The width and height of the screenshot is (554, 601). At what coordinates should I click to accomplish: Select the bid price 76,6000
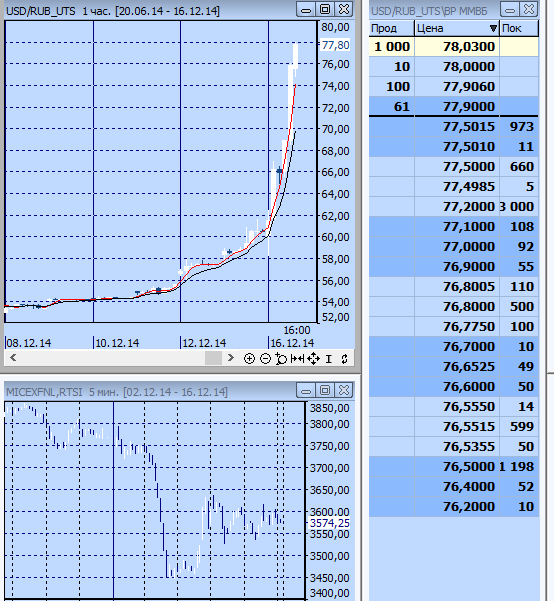point(469,386)
